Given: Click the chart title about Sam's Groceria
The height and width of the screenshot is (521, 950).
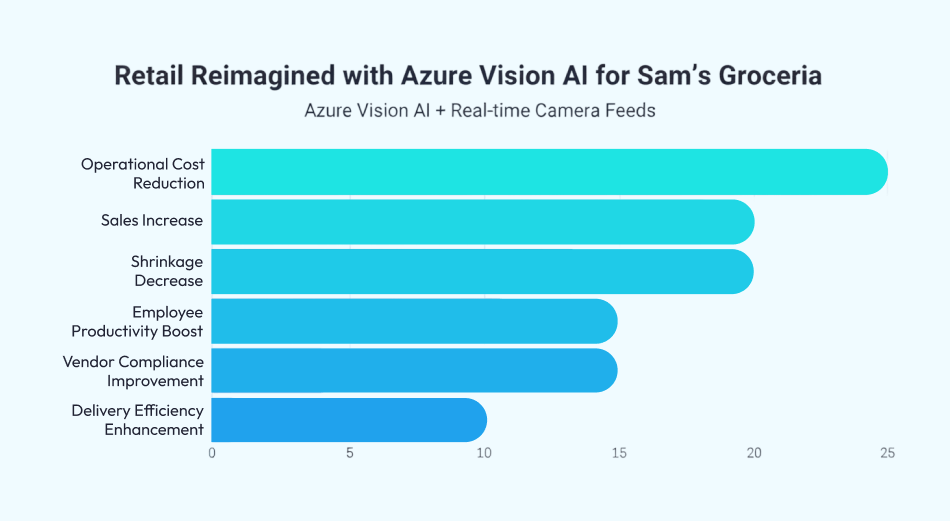Looking at the screenshot, I should point(468,76).
